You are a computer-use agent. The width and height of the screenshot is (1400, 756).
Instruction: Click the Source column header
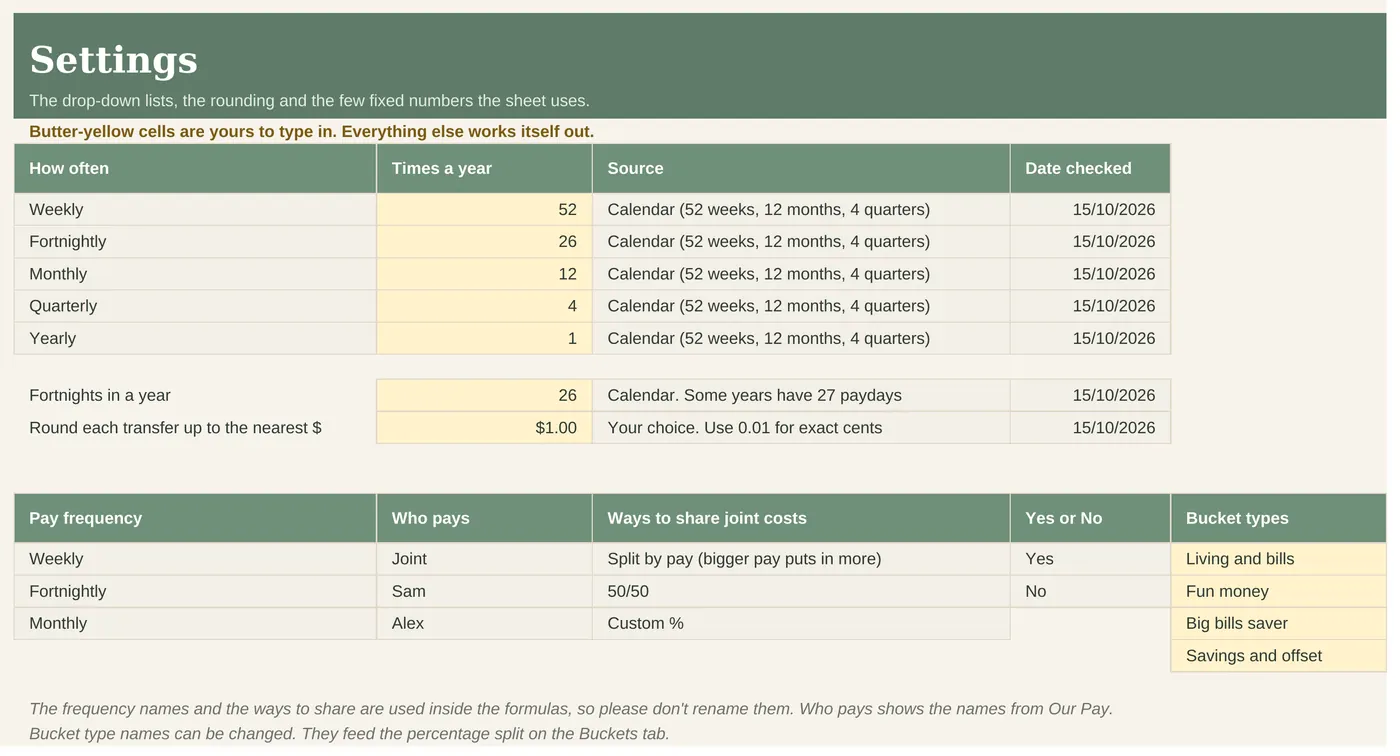pyautogui.click(x=801, y=168)
